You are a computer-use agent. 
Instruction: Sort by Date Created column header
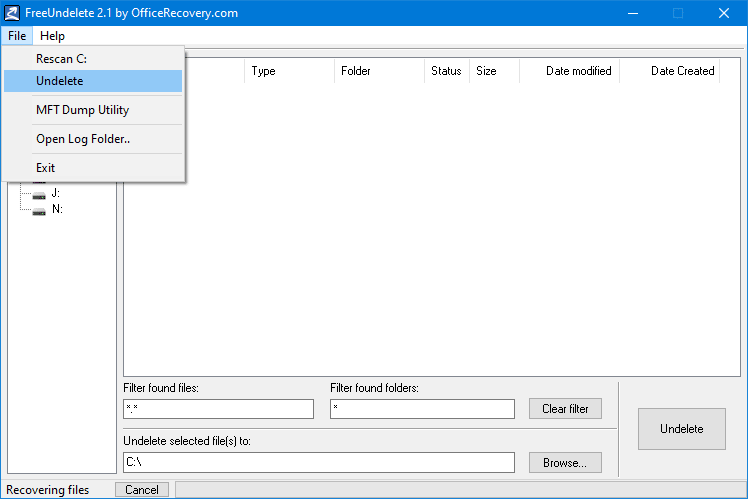[670, 71]
